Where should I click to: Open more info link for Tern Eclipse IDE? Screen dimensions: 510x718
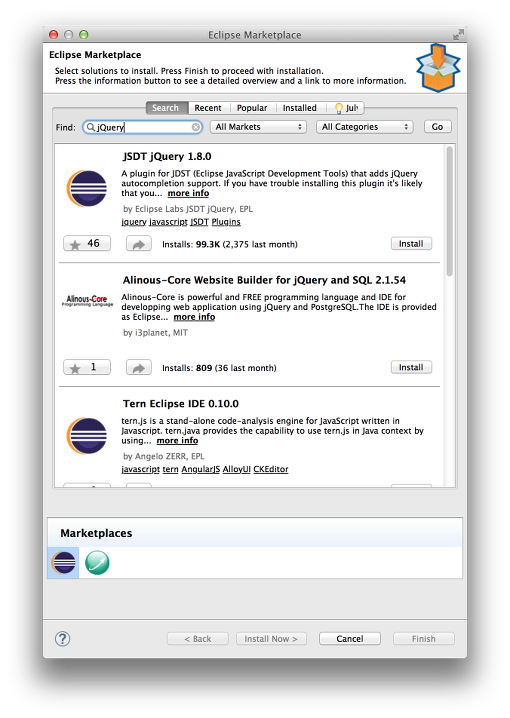[x=177, y=441]
